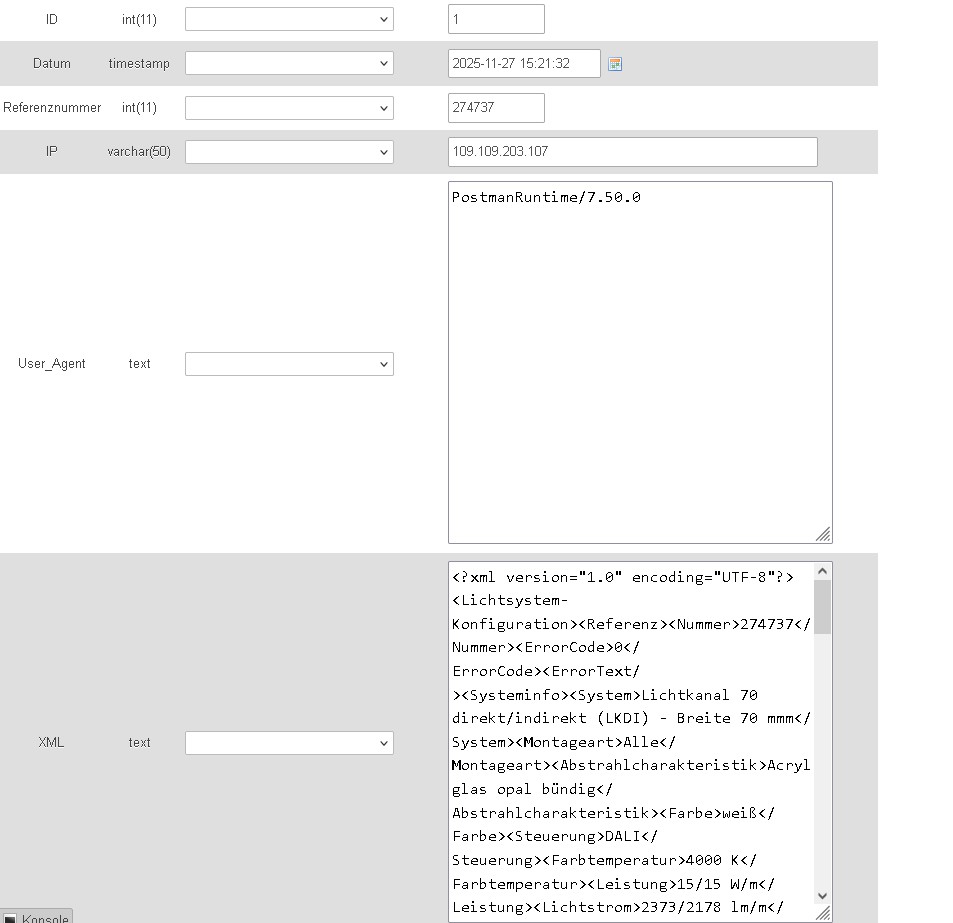Expand the function dropdown for IP
953x923 pixels.
coord(289,152)
